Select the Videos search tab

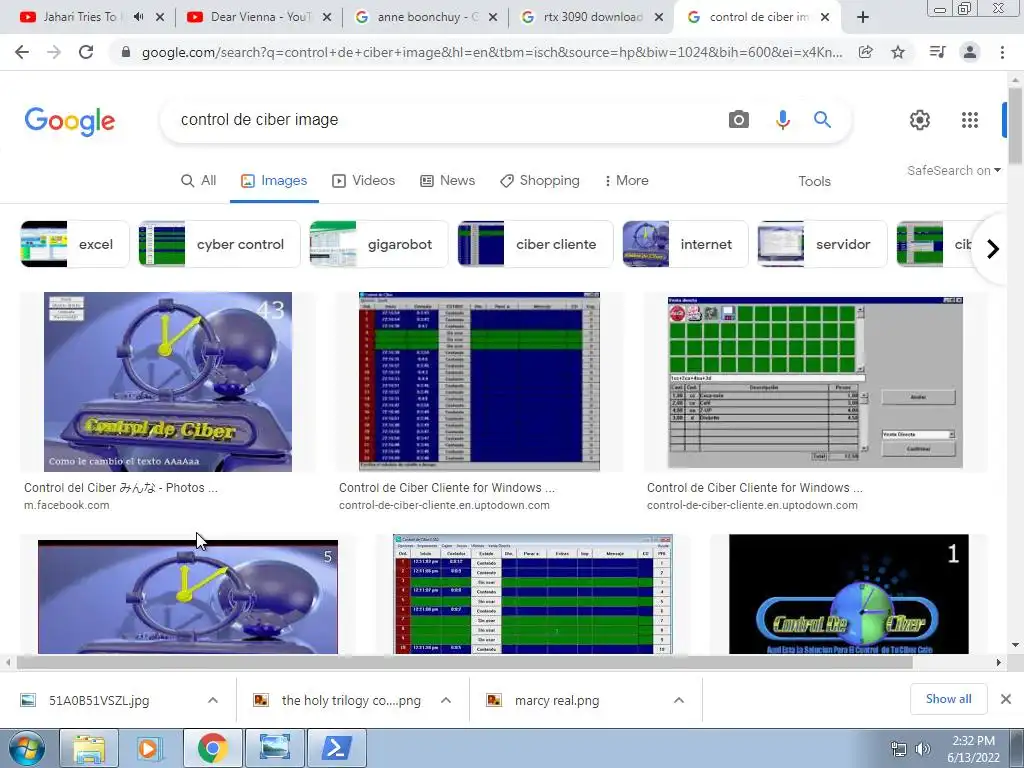[x=364, y=181]
